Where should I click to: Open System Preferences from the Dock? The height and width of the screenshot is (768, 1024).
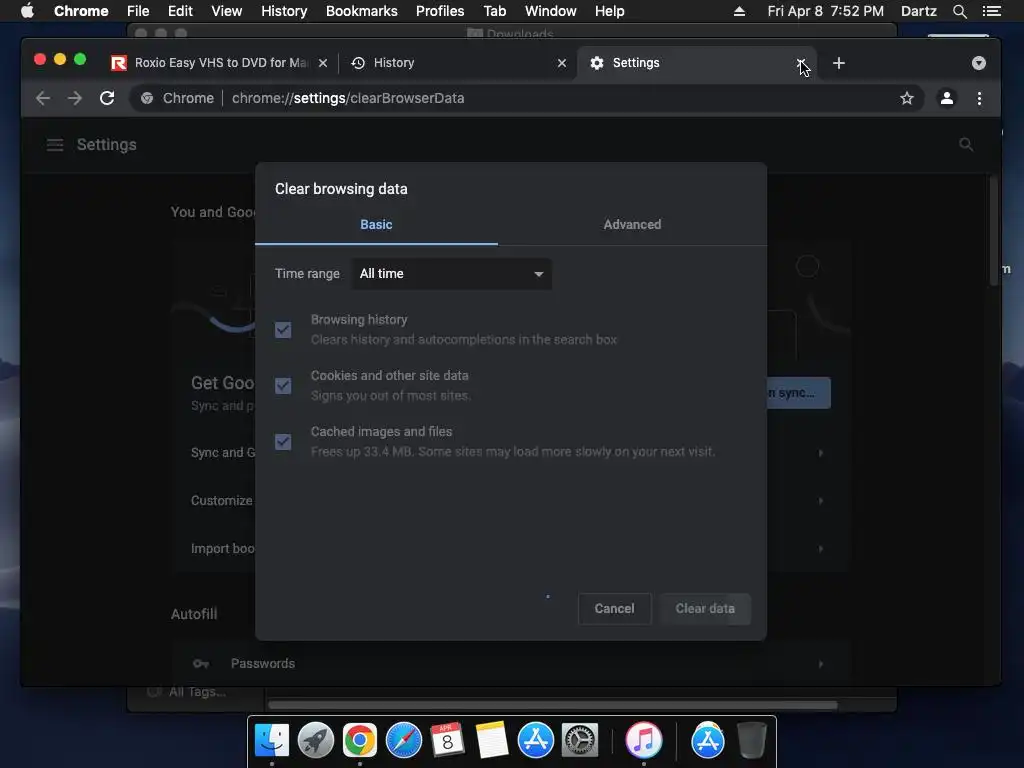[x=579, y=740]
